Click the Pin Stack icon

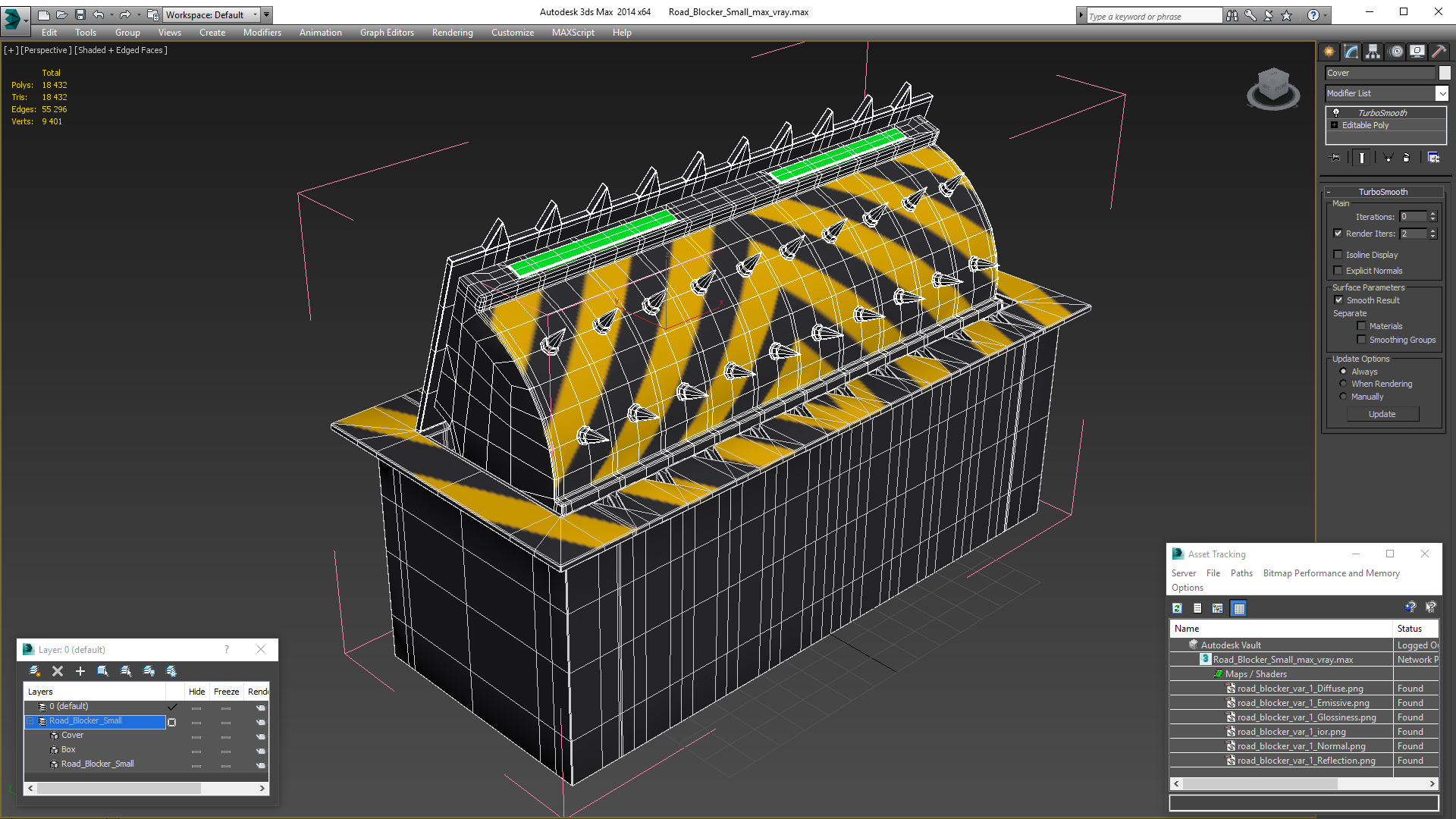1336,158
